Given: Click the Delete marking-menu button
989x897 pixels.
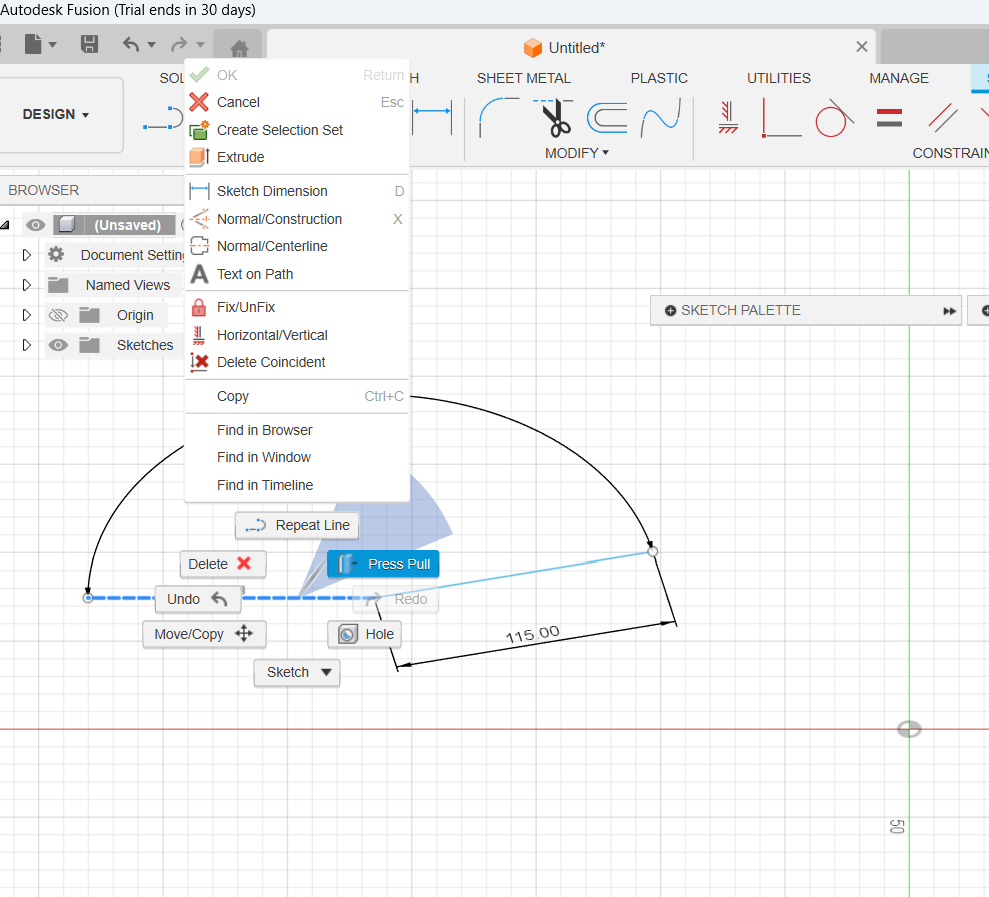Looking at the screenshot, I should pos(223,564).
